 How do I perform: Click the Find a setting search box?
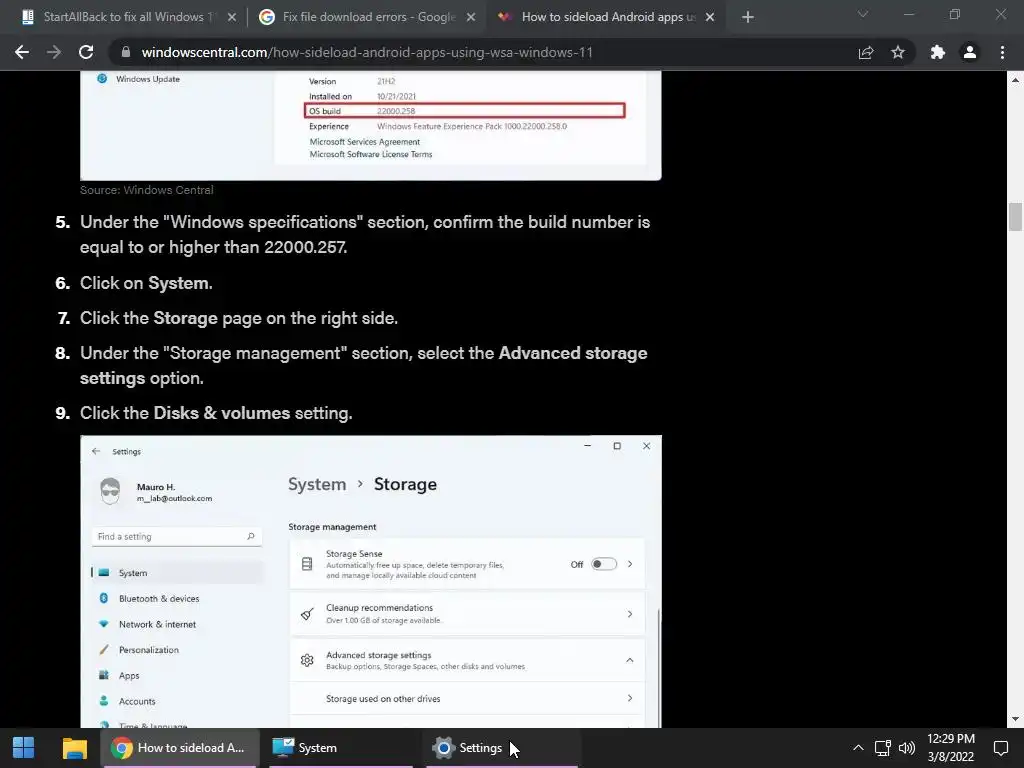tap(176, 536)
